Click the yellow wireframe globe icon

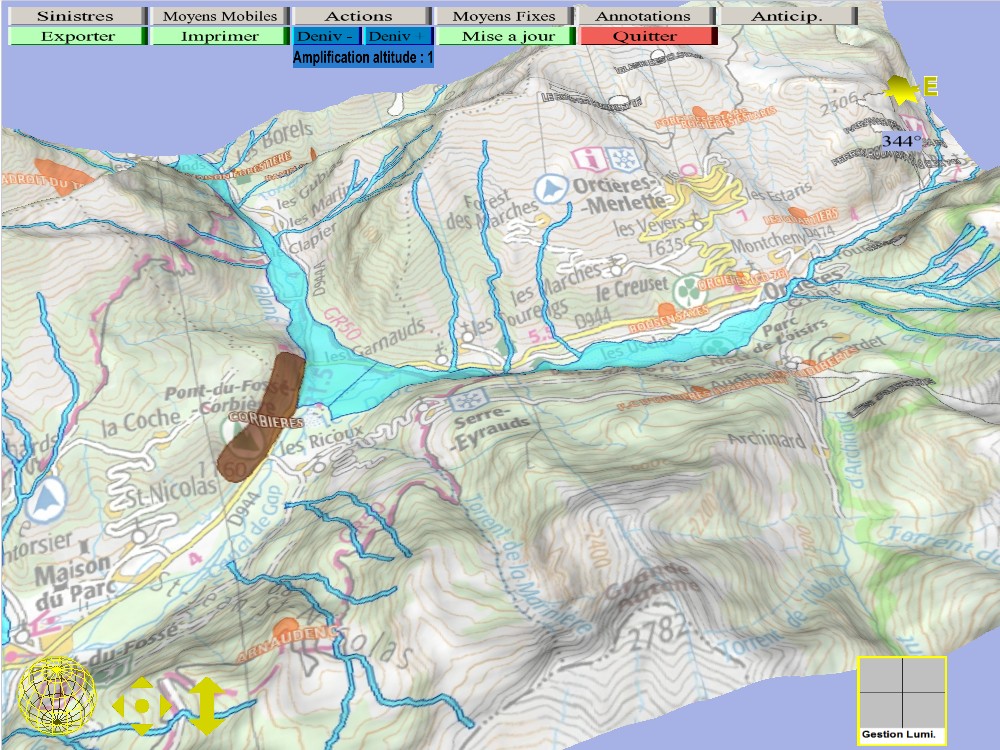[x=56, y=695]
